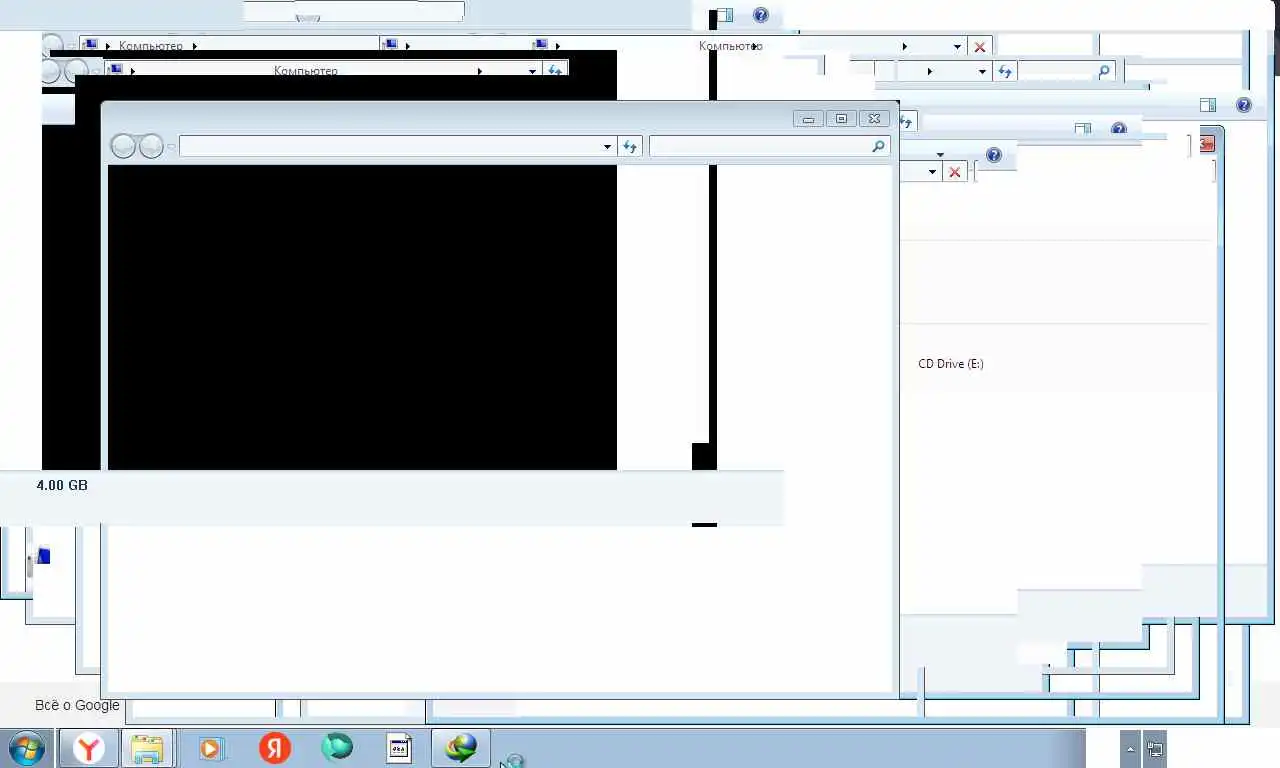Open Yandex Browser from the taskbar

coord(89,748)
